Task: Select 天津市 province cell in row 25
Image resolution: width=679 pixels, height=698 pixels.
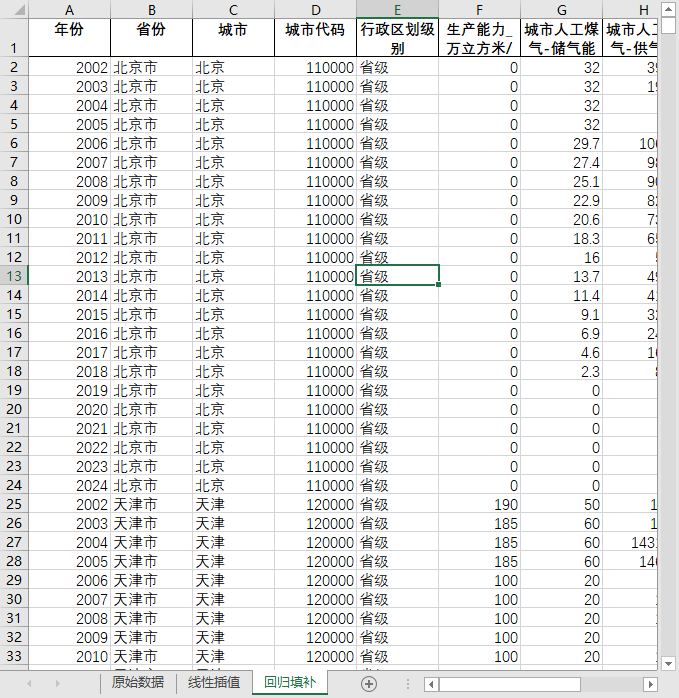Action: pos(151,504)
